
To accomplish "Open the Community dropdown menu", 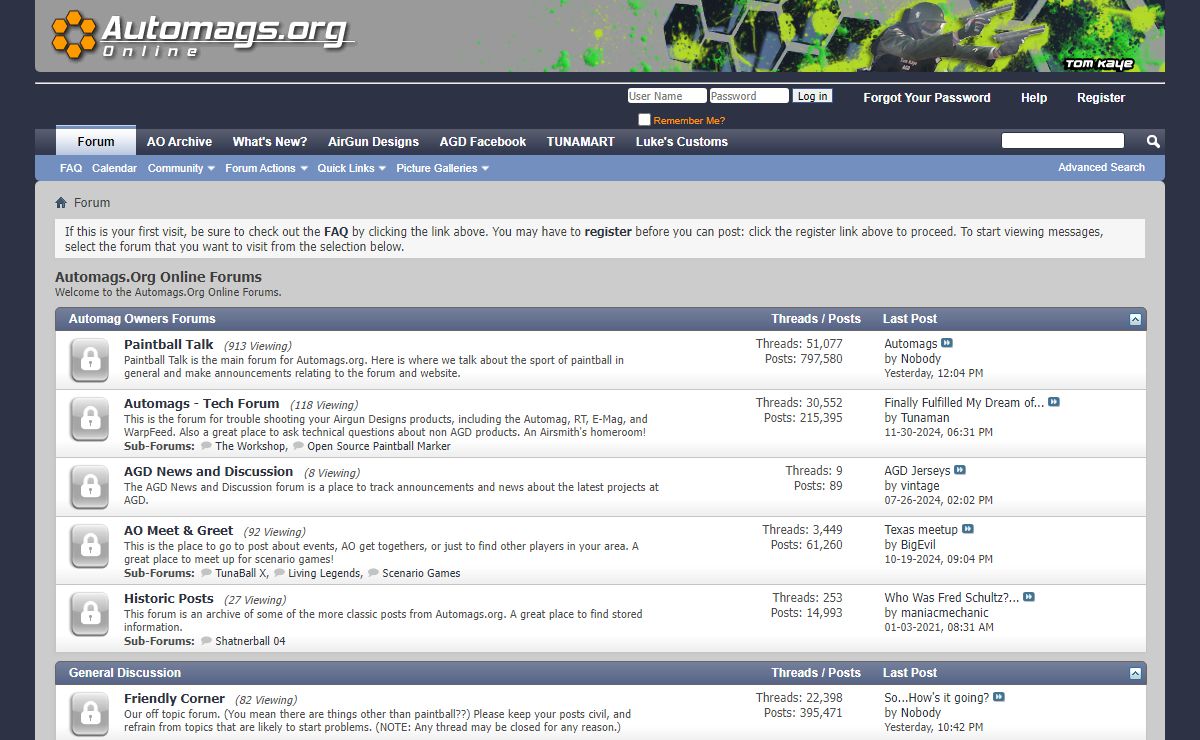I will 181,168.
